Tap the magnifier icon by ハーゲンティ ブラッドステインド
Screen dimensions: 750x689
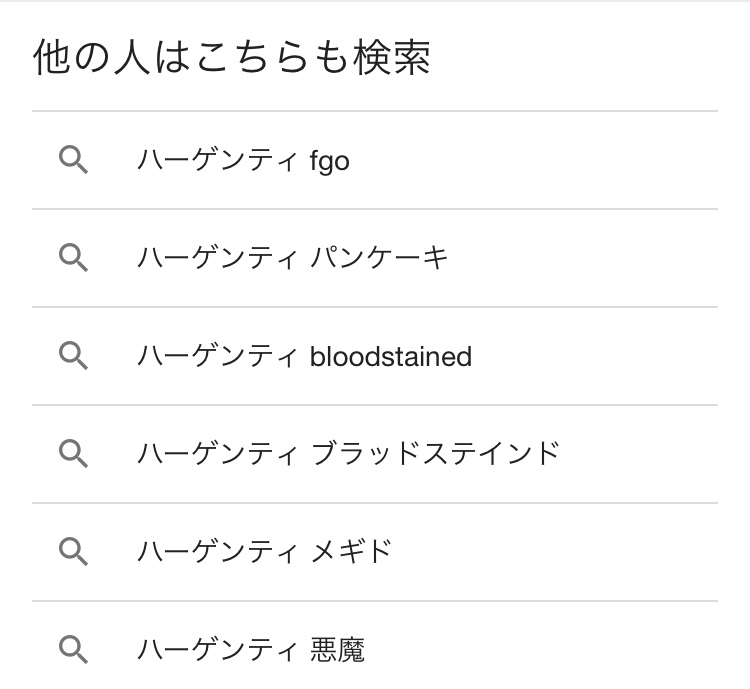tap(74, 454)
